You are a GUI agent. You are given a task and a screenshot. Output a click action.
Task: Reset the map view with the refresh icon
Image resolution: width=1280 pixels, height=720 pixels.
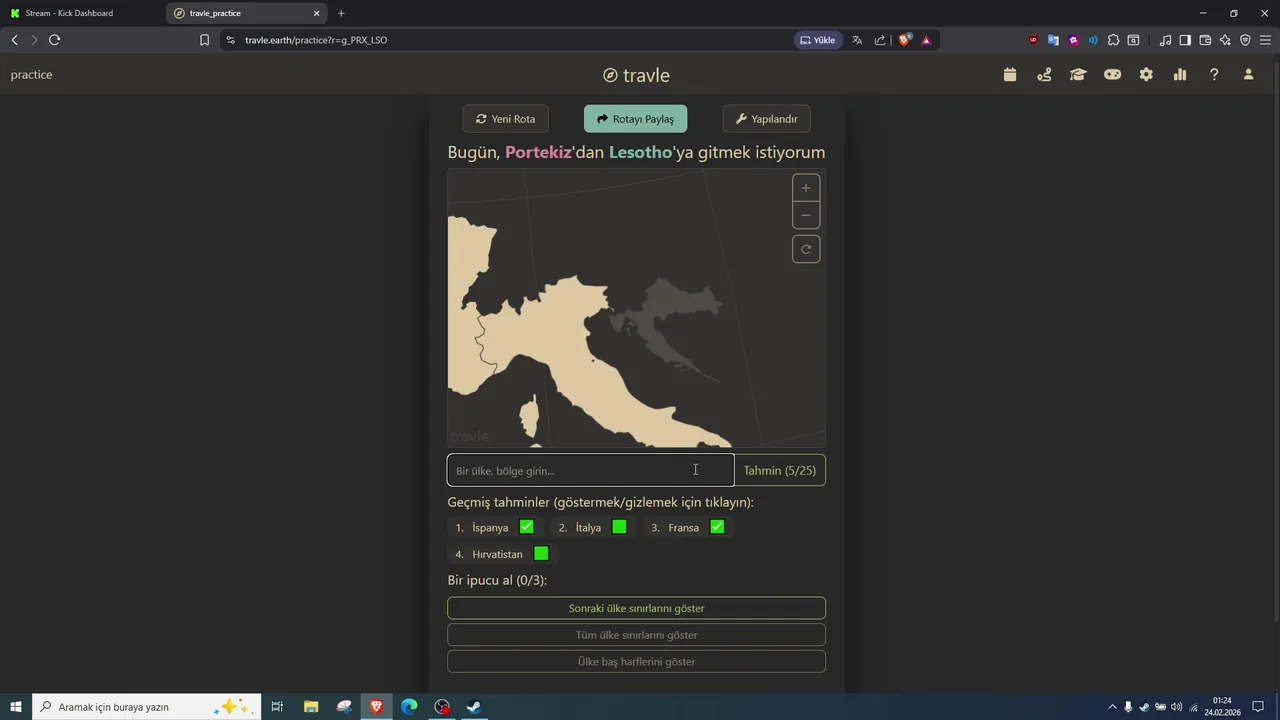(x=806, y=249)
